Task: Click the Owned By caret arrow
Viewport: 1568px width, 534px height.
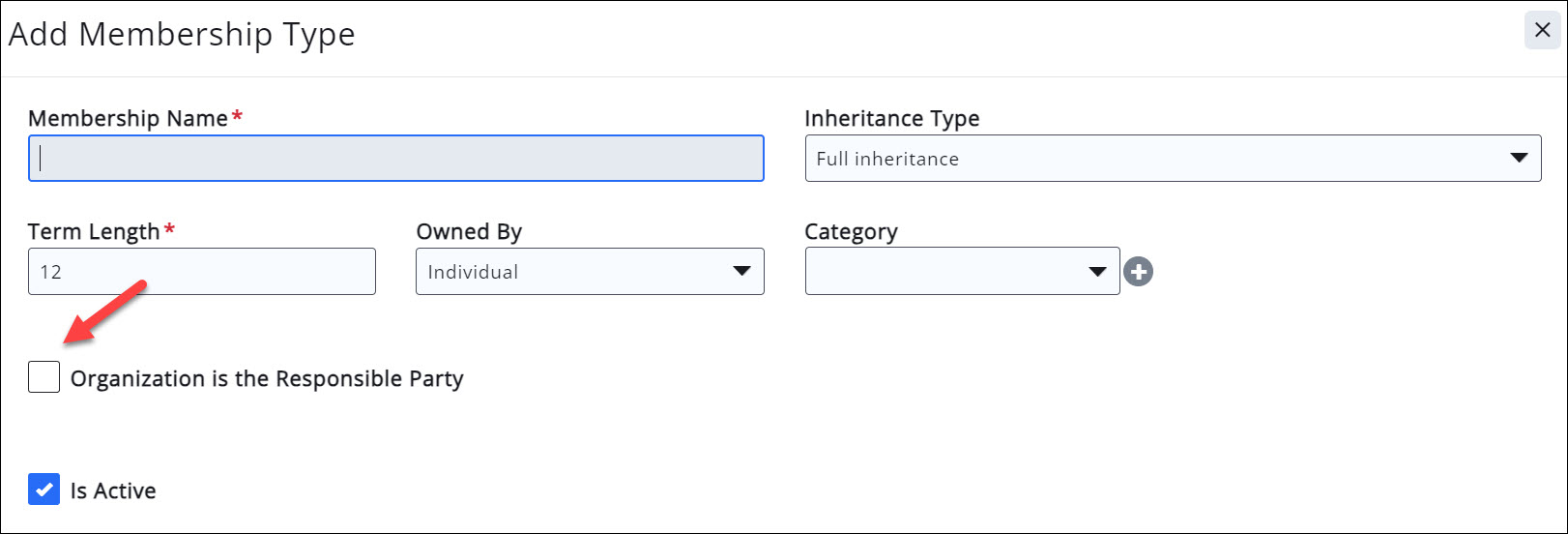Action: click(741, 272)
